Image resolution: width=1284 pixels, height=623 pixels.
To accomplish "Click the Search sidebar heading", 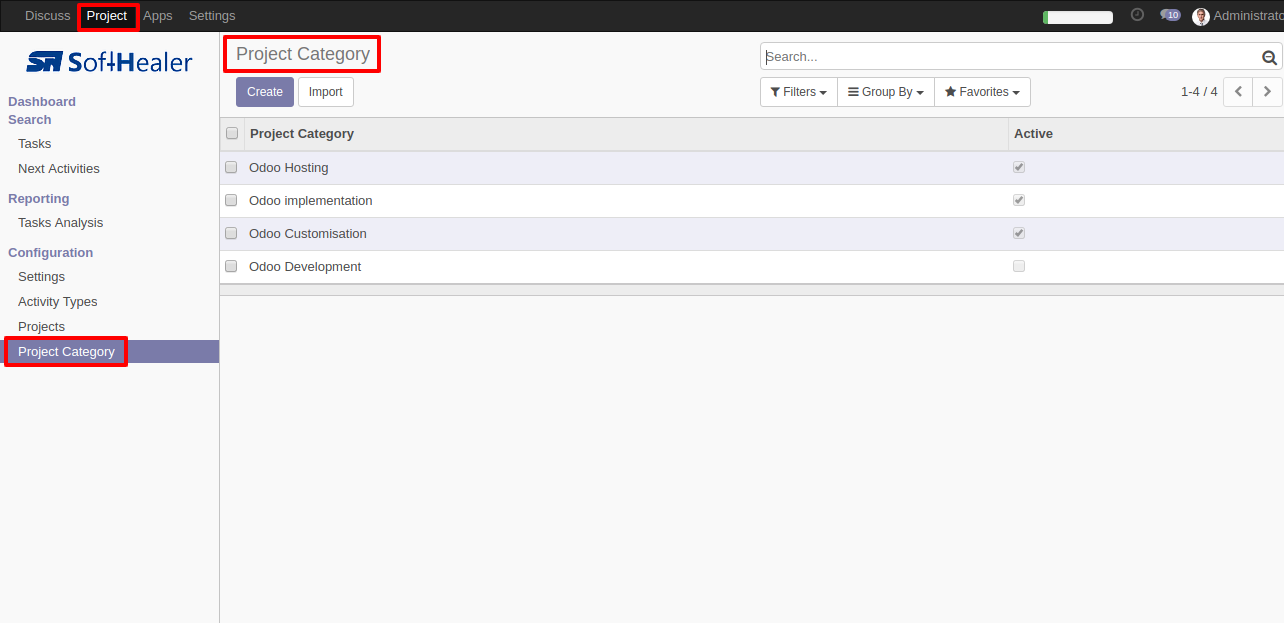I will [x=30, y=120].
